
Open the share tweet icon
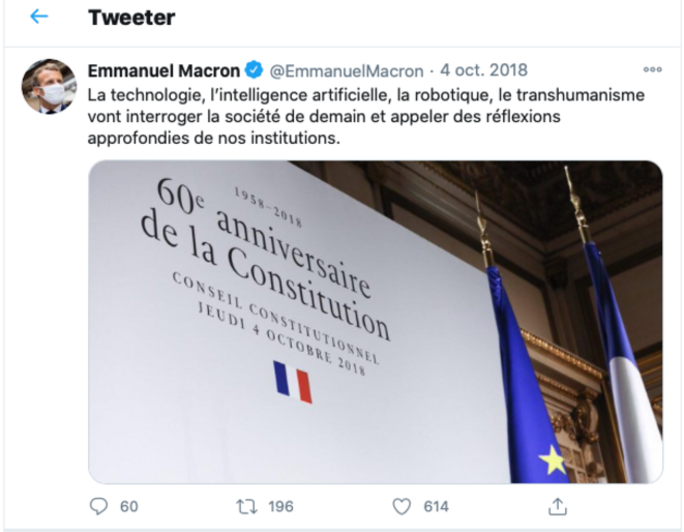[559, 506]
